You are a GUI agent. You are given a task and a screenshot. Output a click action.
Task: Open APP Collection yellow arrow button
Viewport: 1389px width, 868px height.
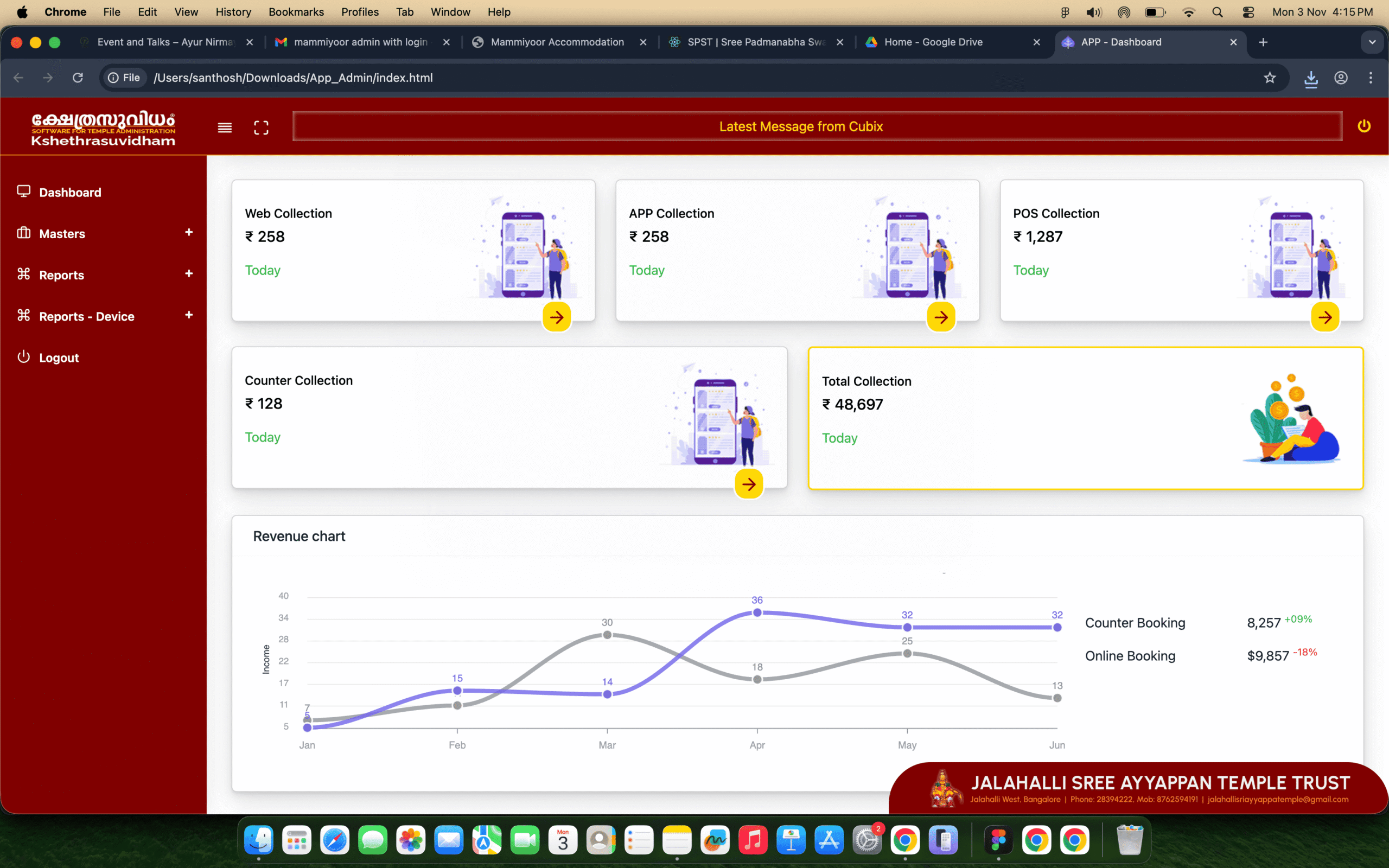(x=941, y=317)
